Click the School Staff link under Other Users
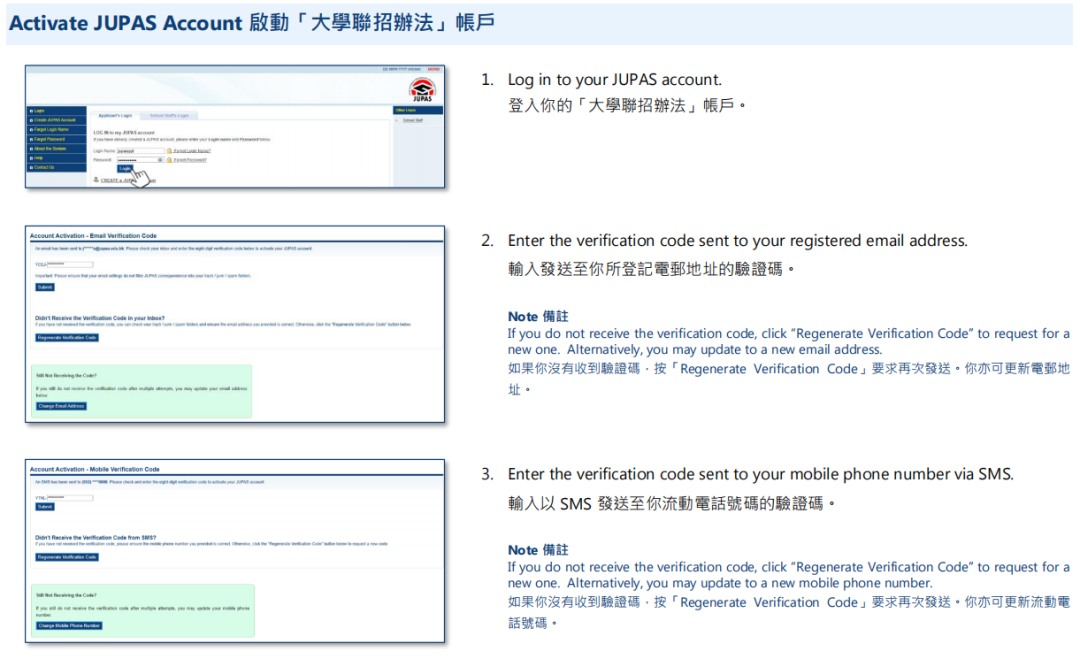 (412, 120)
